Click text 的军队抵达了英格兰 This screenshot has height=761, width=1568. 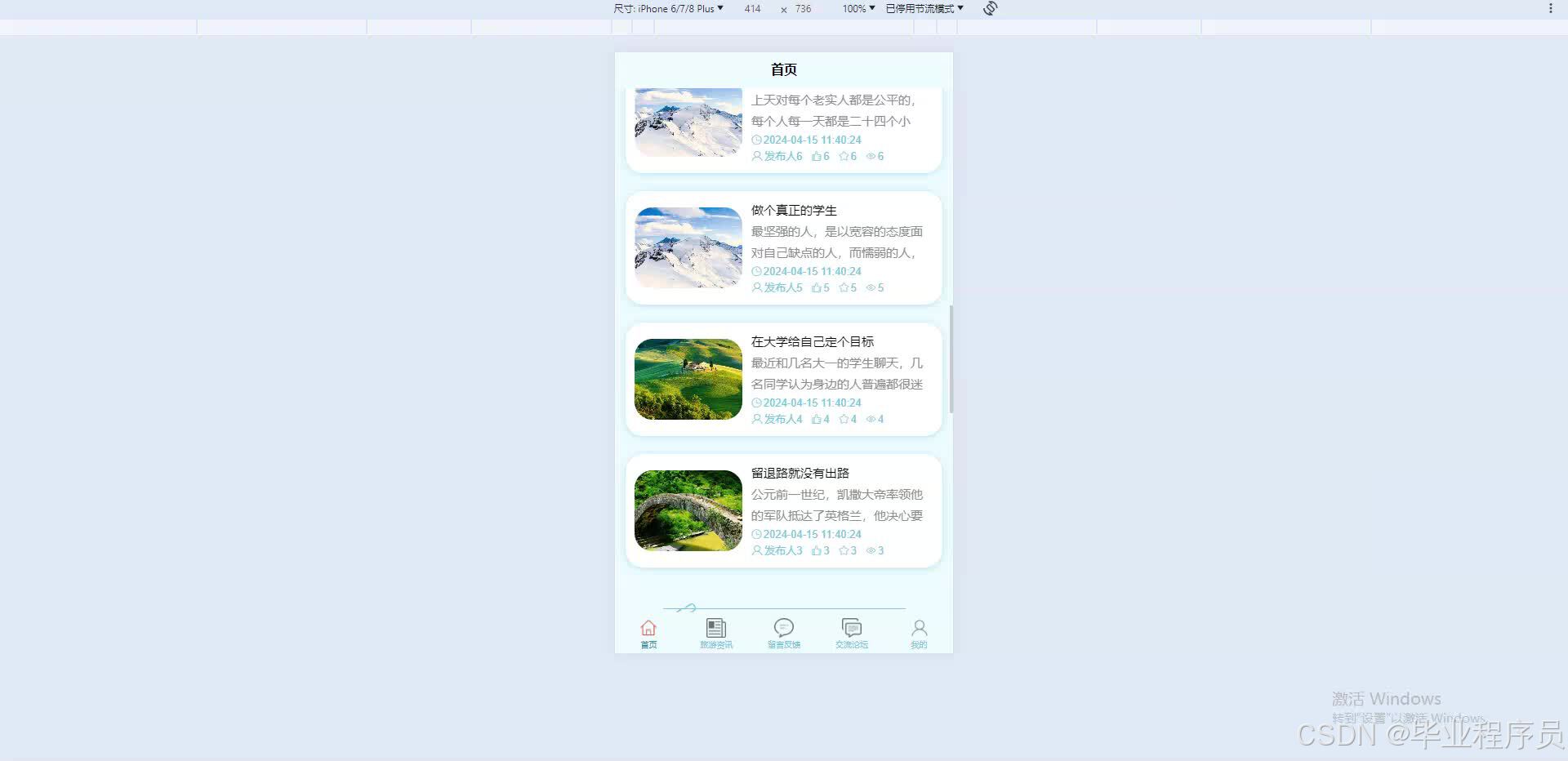click(806, 516)
